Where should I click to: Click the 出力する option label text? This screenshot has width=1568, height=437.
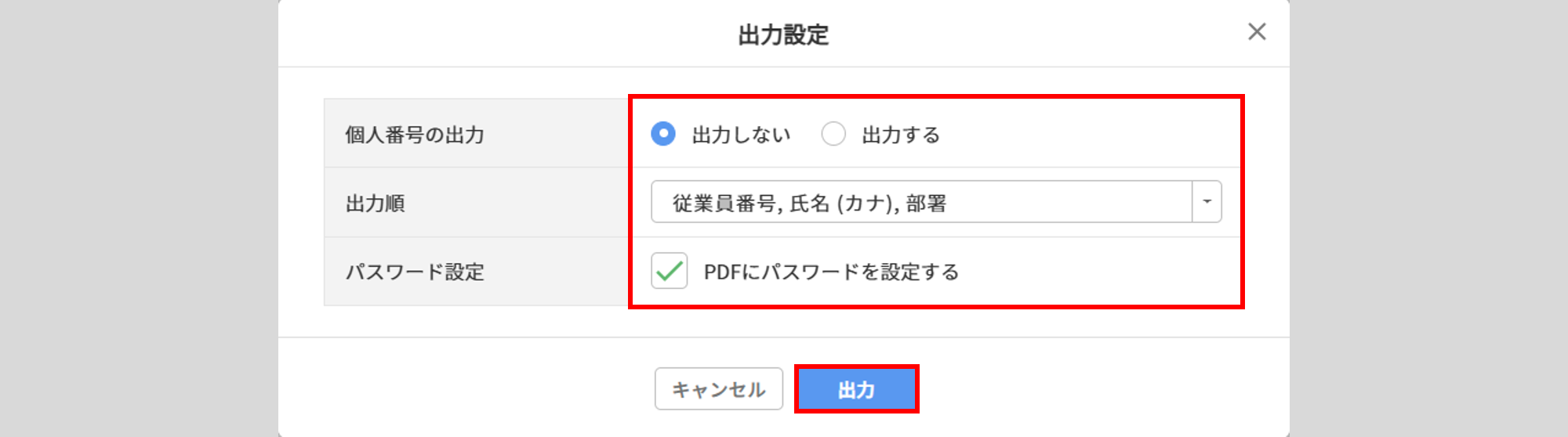coord(901,135)
